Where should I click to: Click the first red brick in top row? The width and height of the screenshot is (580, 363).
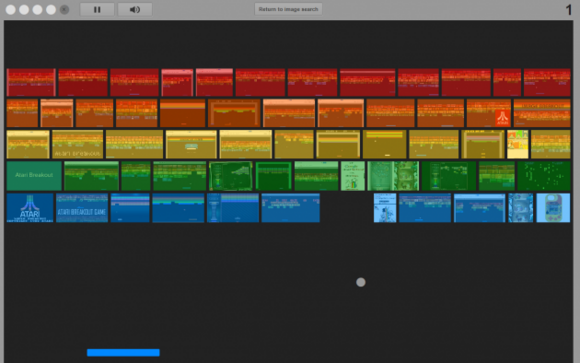coord(31,82)
